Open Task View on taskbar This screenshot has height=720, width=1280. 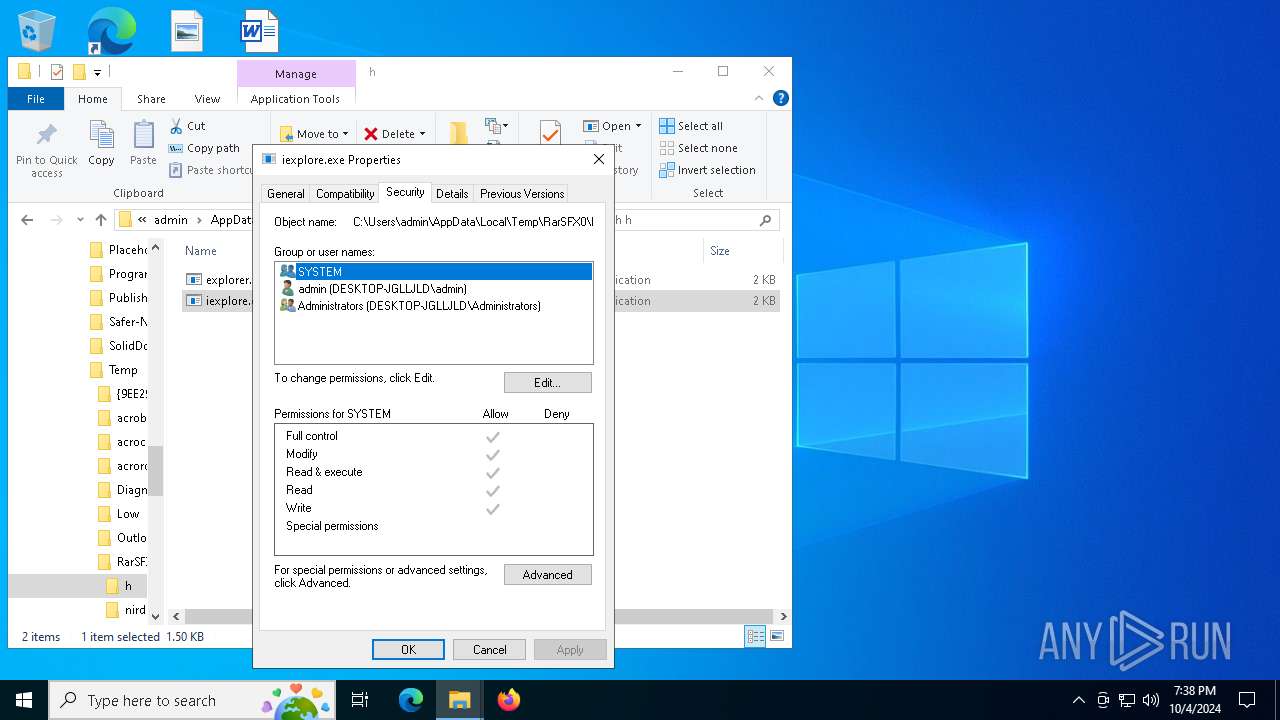click(x=360, y=700)
